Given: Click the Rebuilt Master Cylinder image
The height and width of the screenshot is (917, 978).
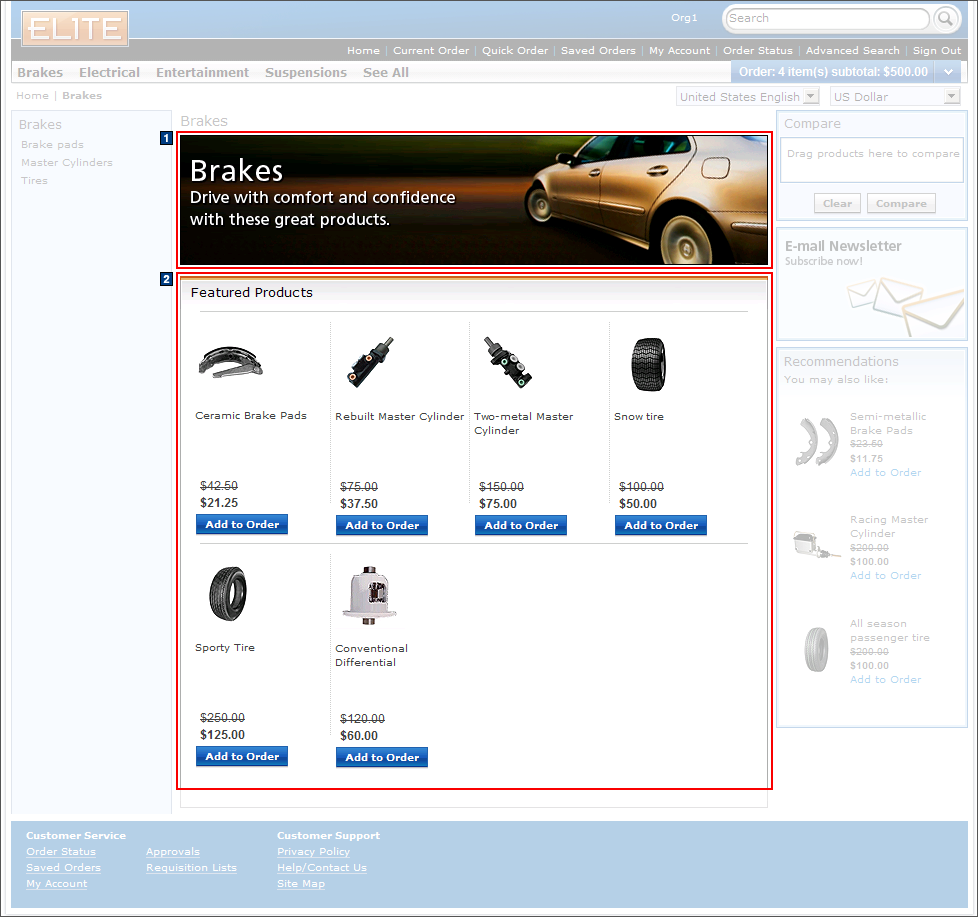Looking at the screenshot, I should click(371, 362).
